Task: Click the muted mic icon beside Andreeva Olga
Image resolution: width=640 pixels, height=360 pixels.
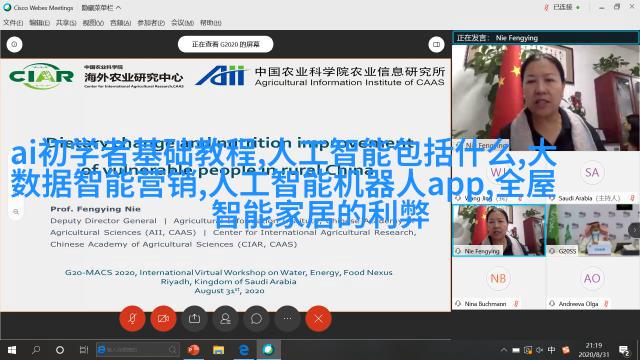Action: 606,304
